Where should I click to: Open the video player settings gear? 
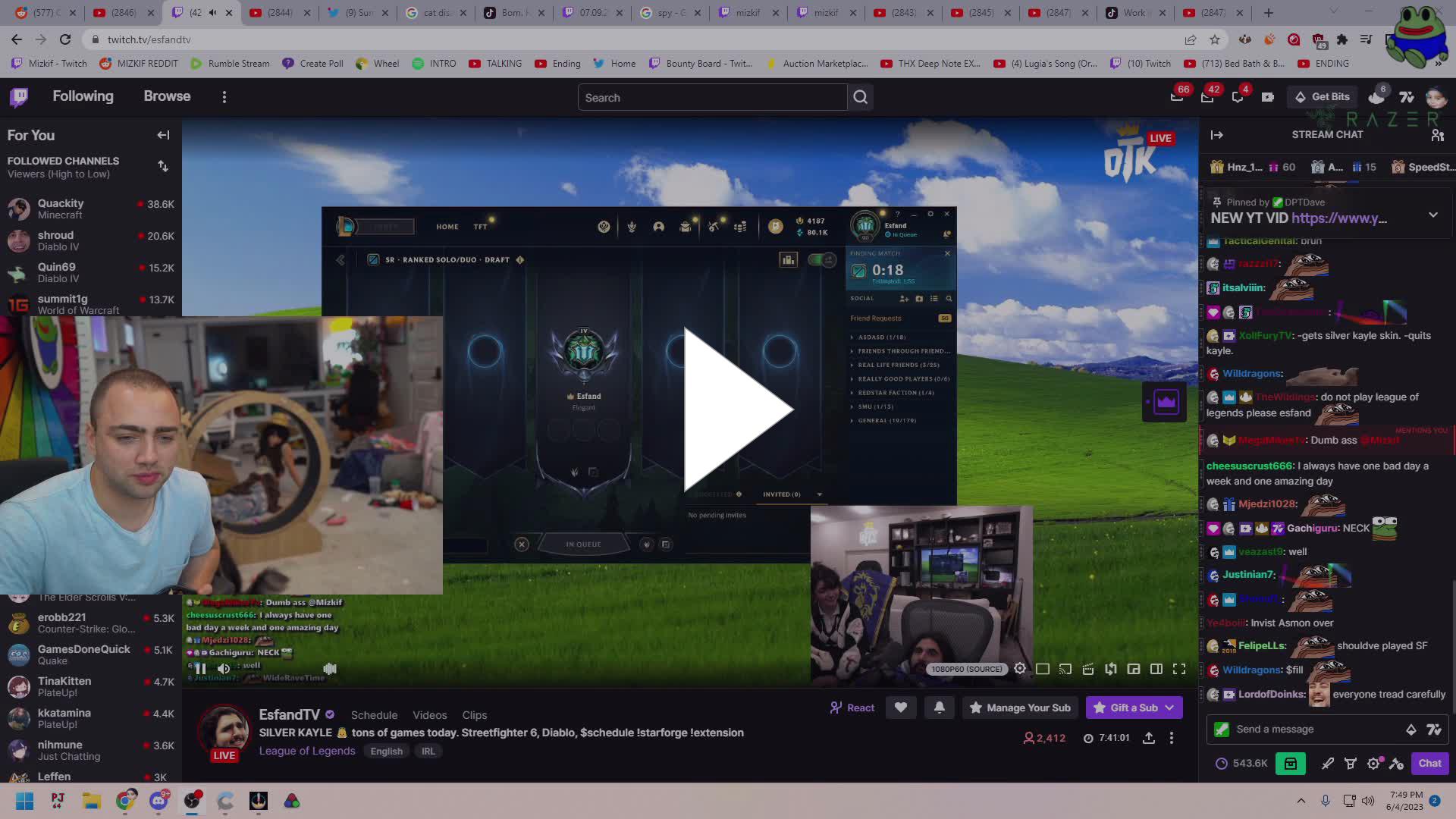(x=1020, y=669)
